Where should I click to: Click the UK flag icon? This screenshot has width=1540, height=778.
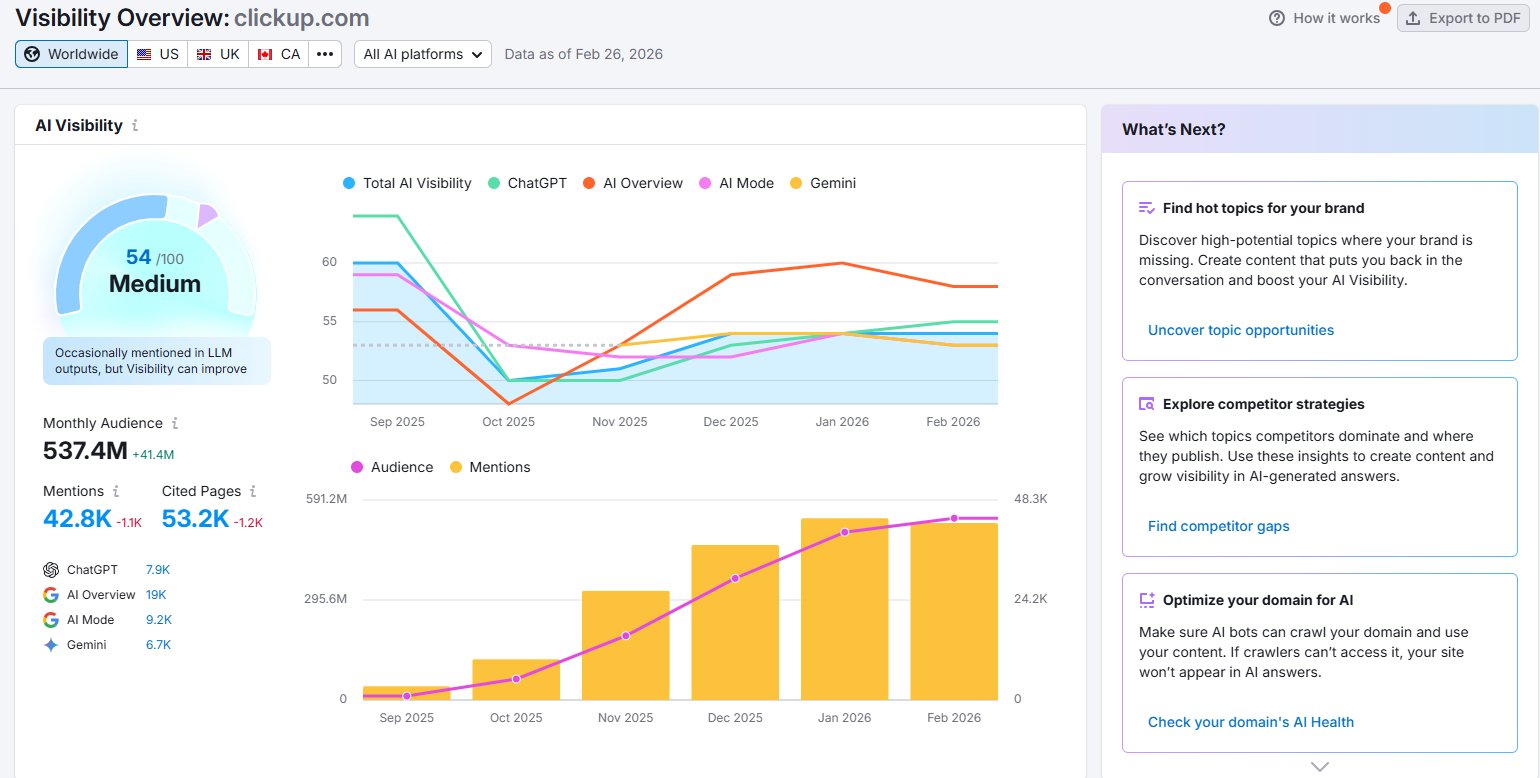pos(205,54)
